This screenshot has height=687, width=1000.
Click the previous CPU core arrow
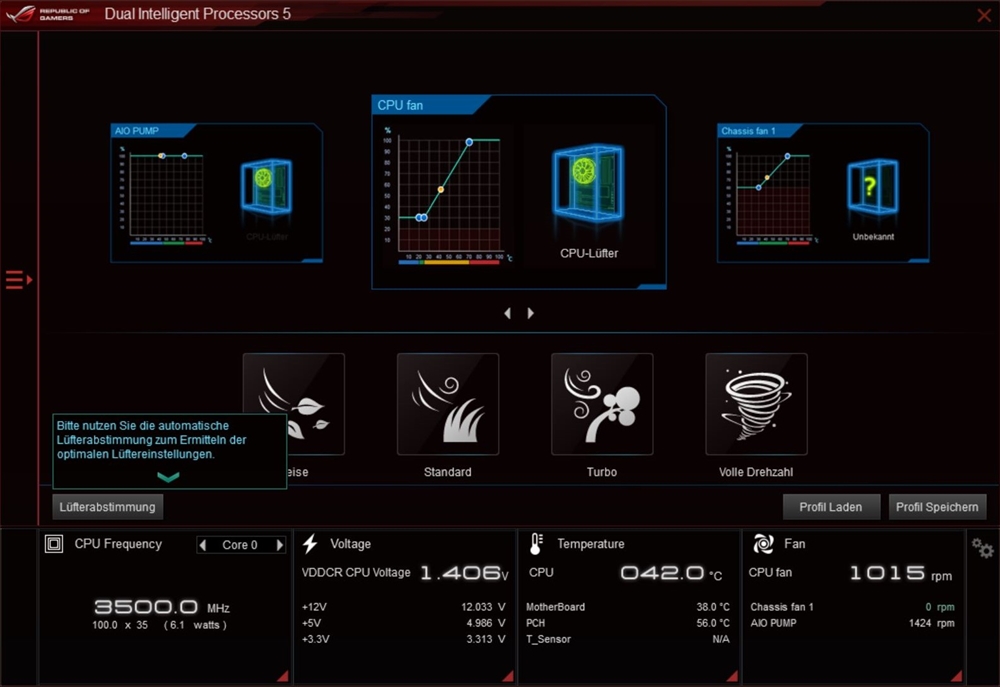coord(204,545)
